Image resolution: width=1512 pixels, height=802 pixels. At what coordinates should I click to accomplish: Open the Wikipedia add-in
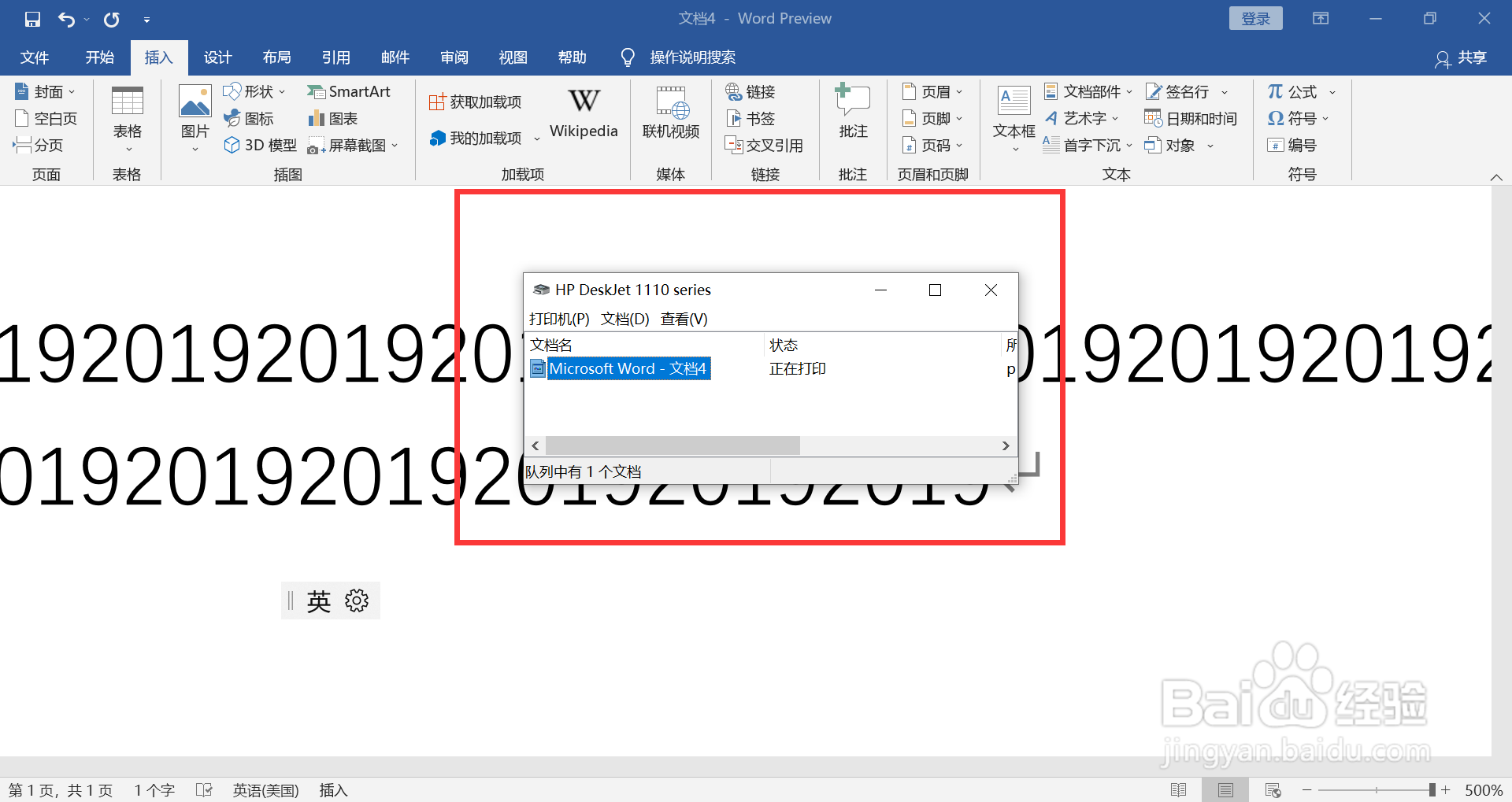[x=583, y=113]
